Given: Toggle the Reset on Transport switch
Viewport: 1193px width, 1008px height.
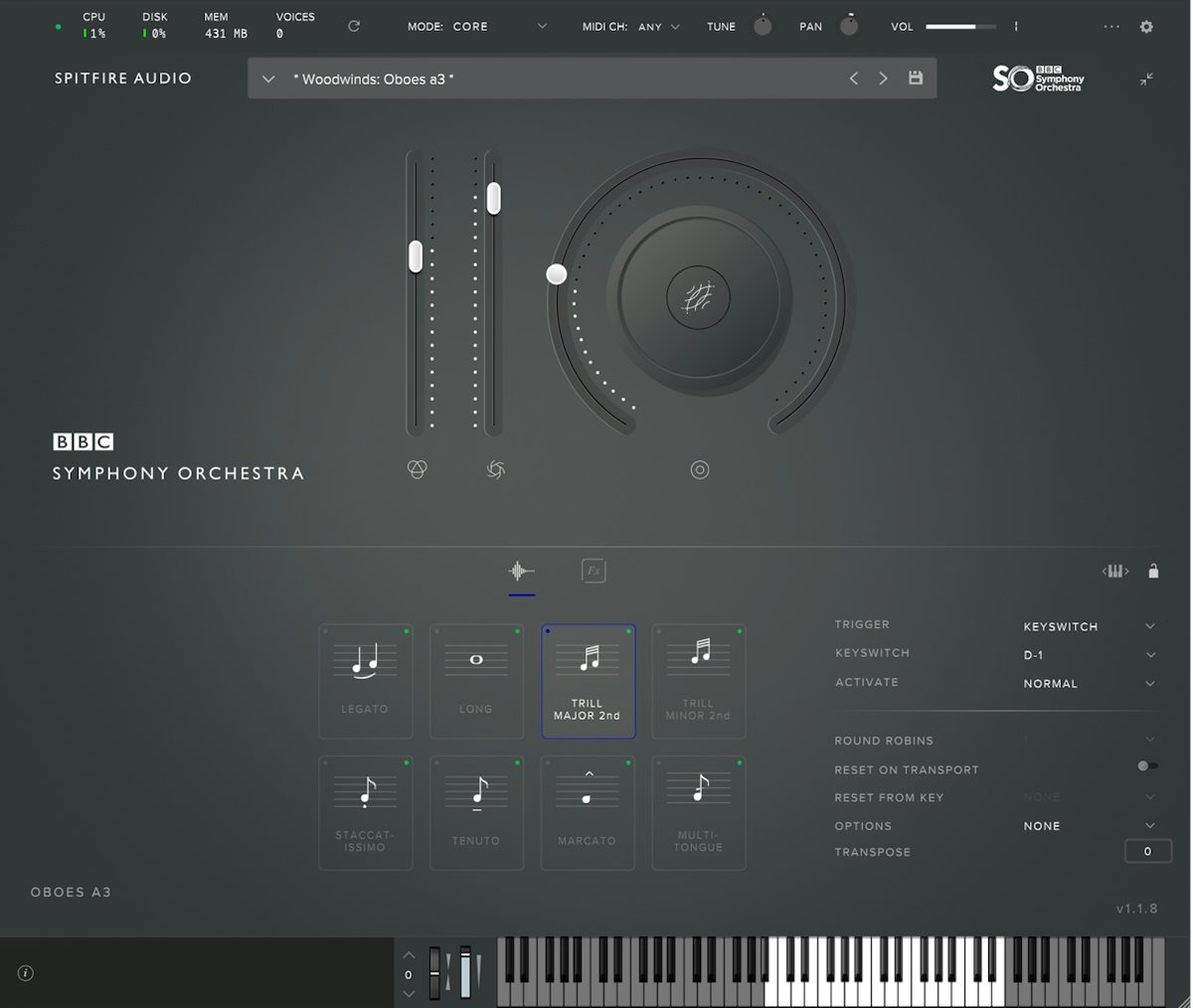Looking at the screenshot, I should [1147, 766].
